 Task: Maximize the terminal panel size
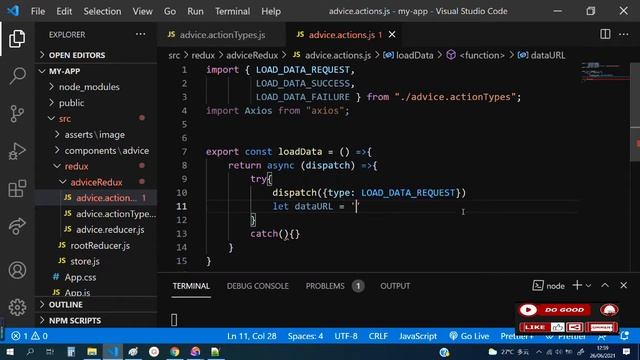point(605,285)
